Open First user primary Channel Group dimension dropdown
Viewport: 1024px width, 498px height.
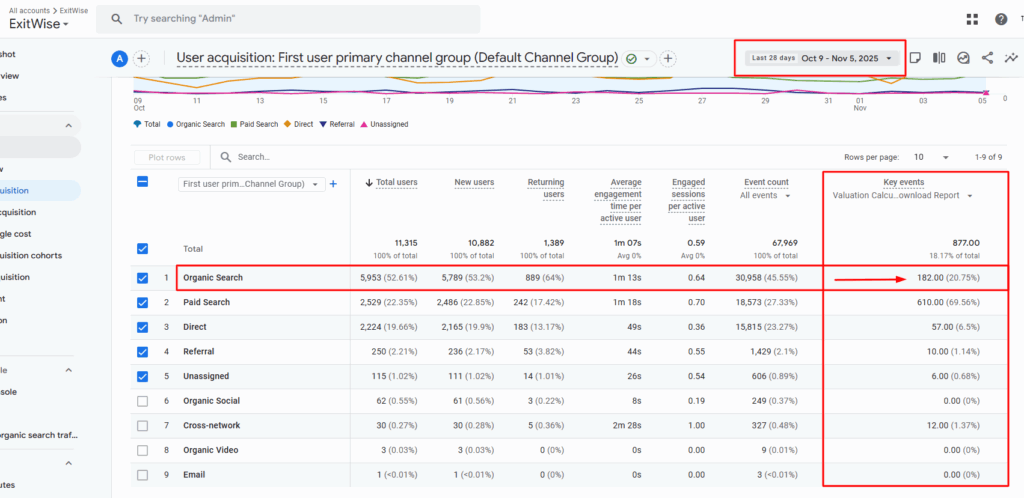(251, 184)
